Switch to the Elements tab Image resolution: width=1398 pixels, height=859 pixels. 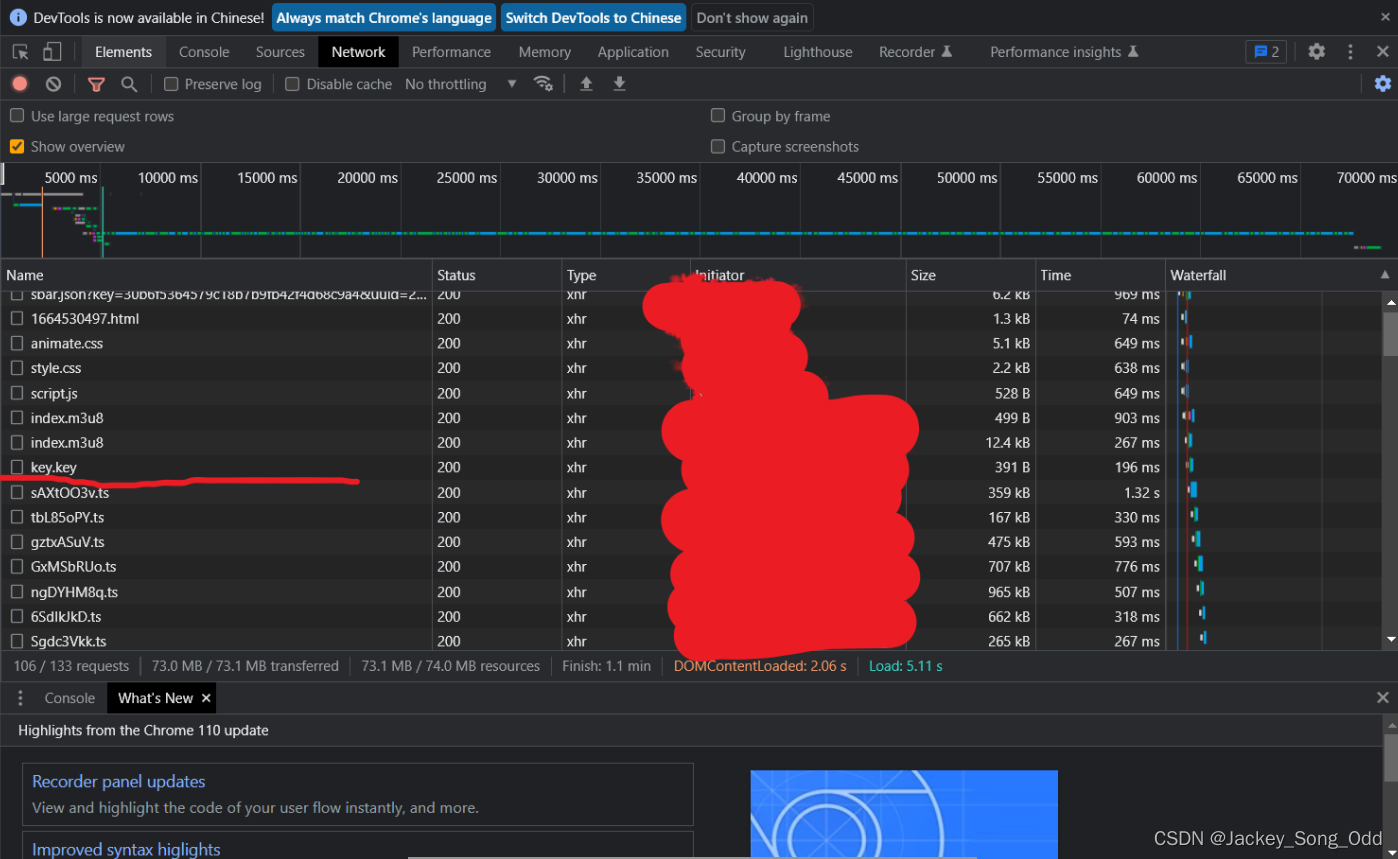[123, 52]
